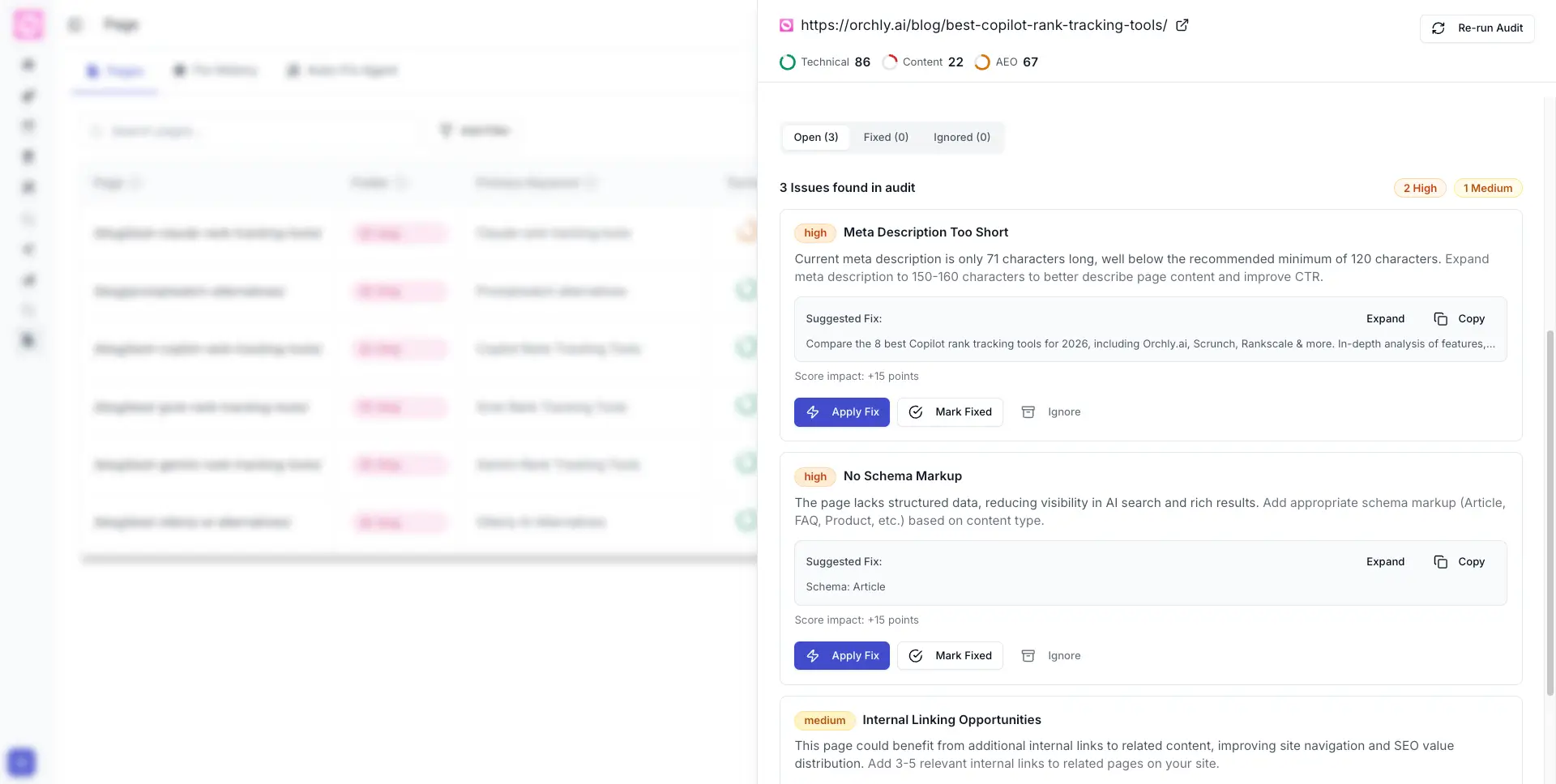
Task: Mark the No Schema Markup issue as Fixed
Action: coord(950,655)
